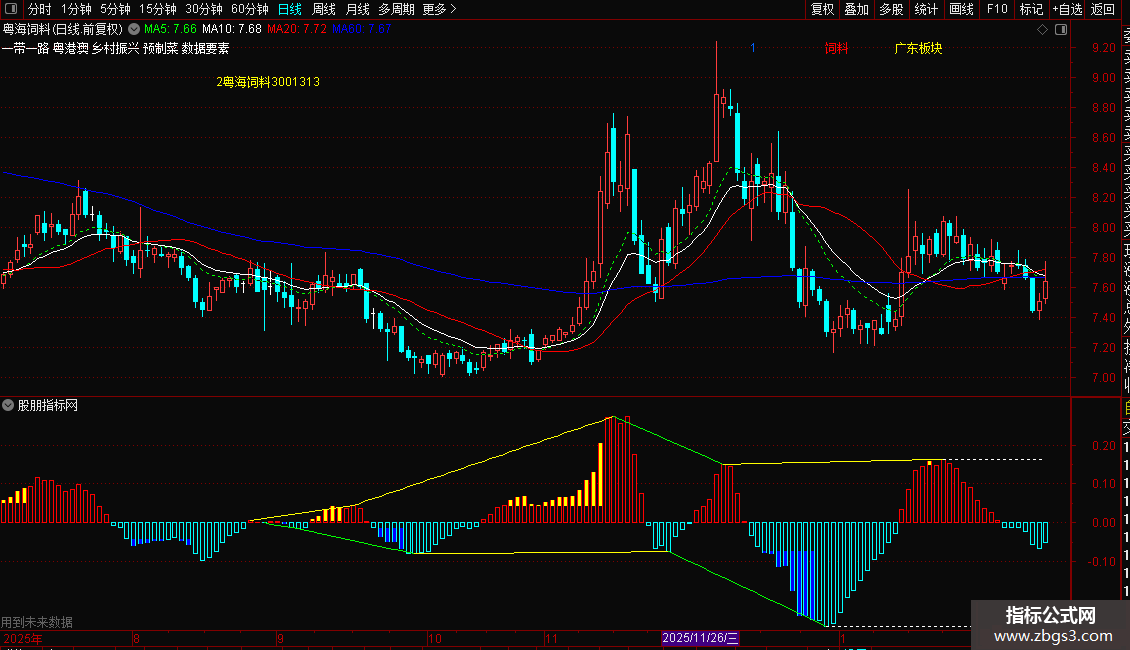Click the MA20: 7.72 indicator value
This screenshot has height=650, width=1130.
[x=296, y=29]
